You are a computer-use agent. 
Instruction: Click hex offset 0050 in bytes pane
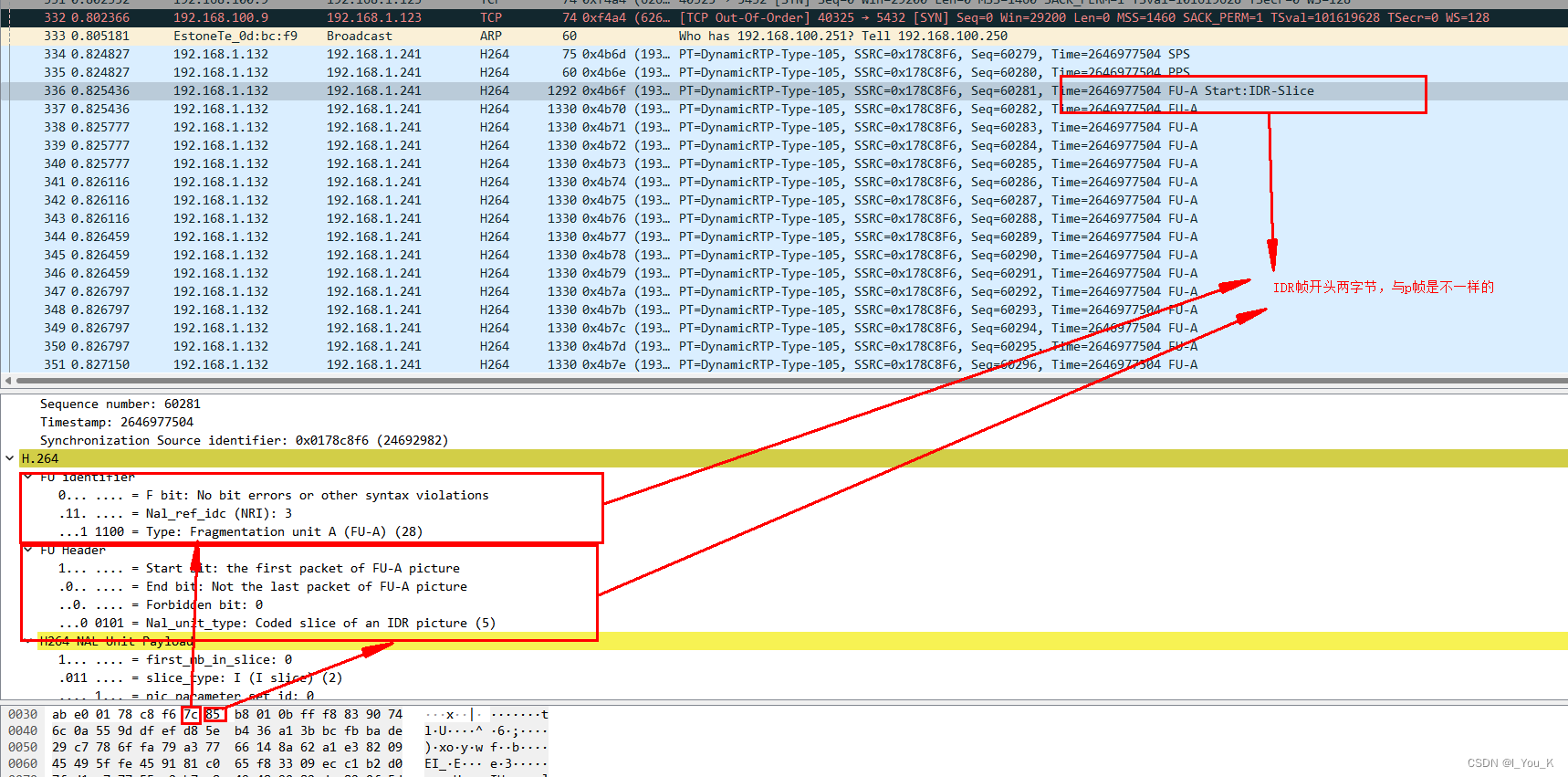23,747
